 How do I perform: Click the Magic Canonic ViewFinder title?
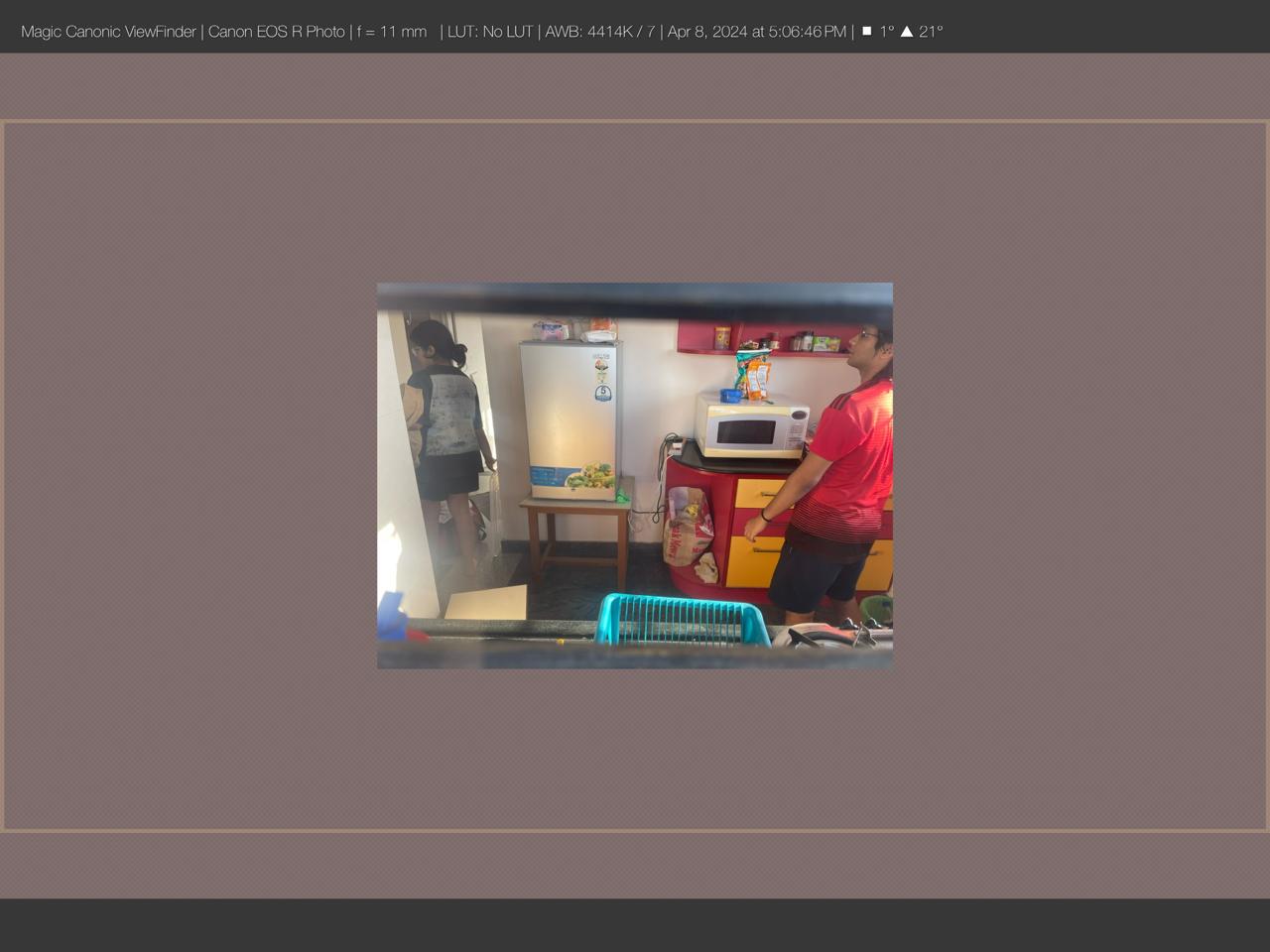click(108, 32)
